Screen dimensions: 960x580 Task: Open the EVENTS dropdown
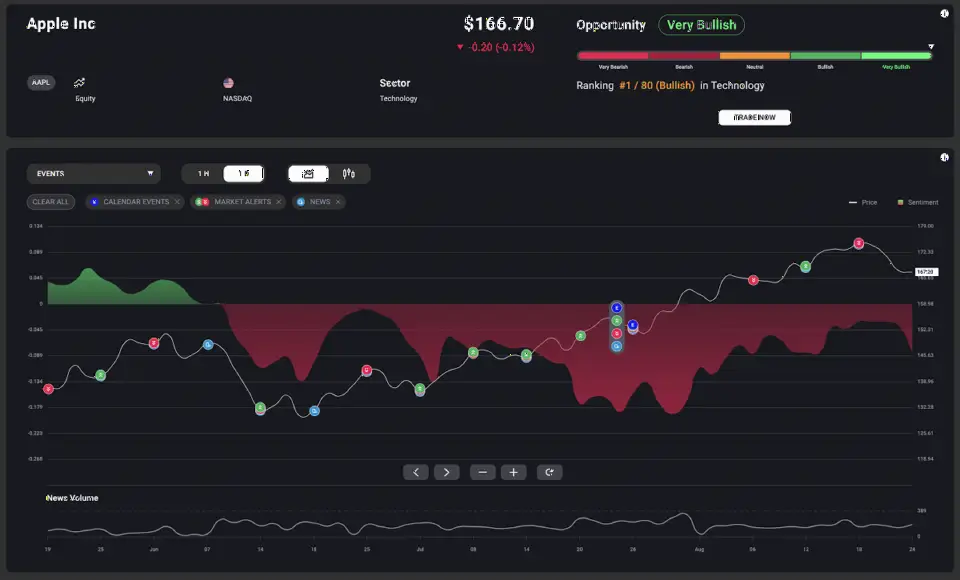pos(93,173)
